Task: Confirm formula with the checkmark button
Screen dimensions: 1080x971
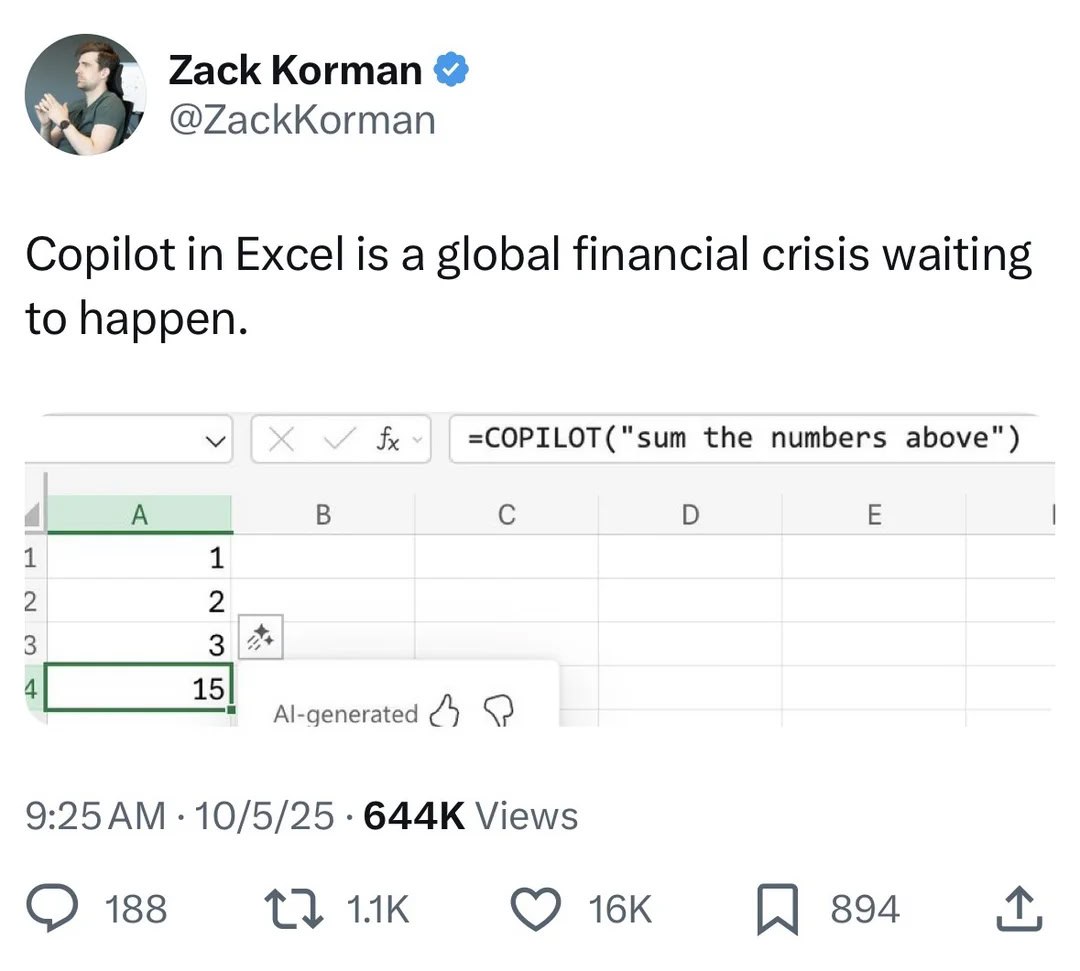Action: coord(339,439)
